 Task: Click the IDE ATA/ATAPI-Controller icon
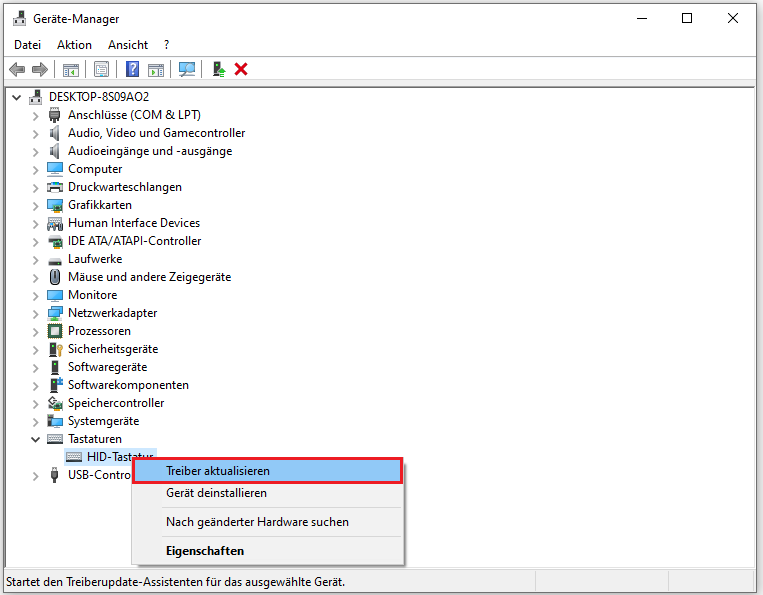click(x=55, y=241)
